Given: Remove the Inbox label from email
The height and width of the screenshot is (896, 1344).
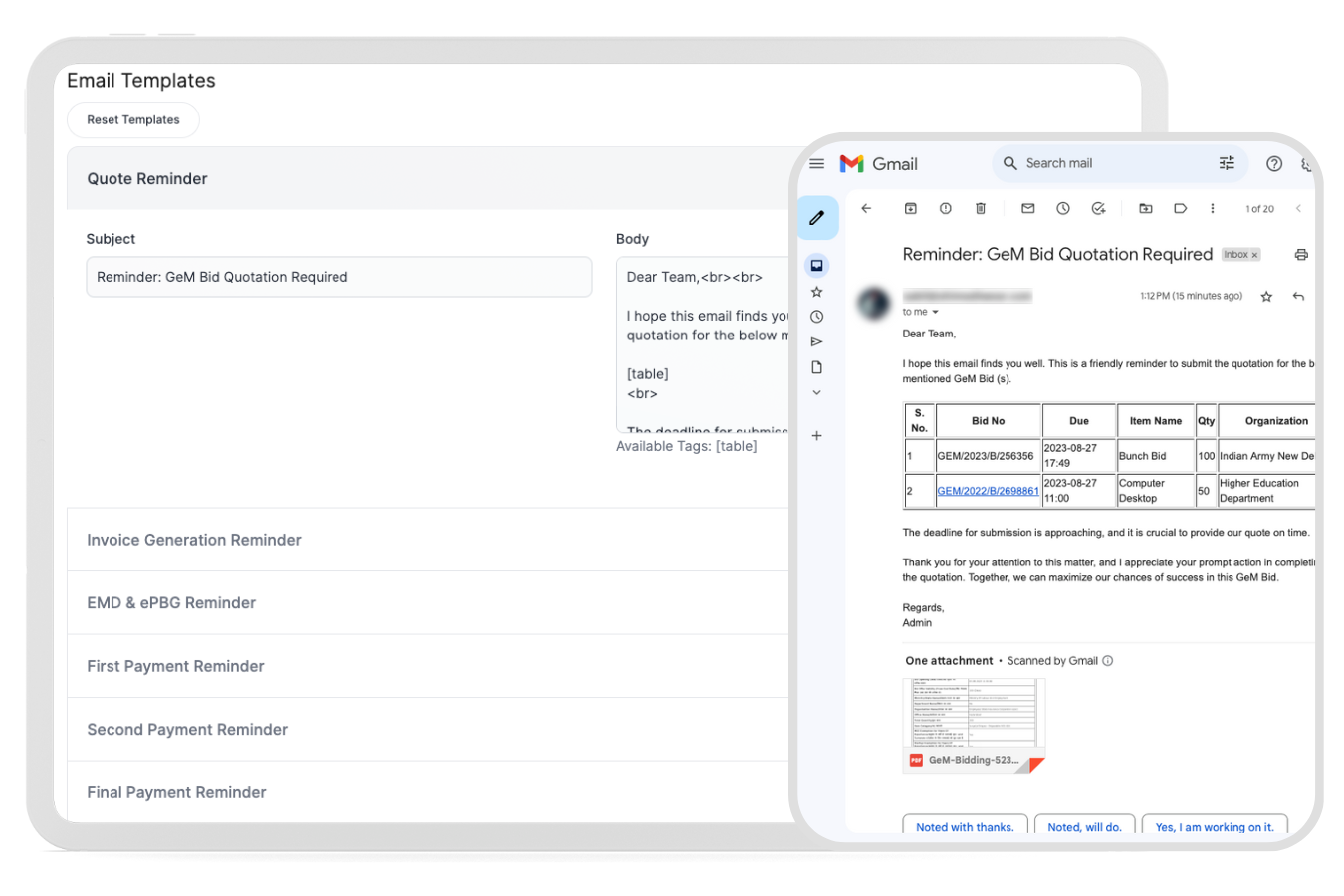Looking at the screenshot, I should [x=1254, y=255].
